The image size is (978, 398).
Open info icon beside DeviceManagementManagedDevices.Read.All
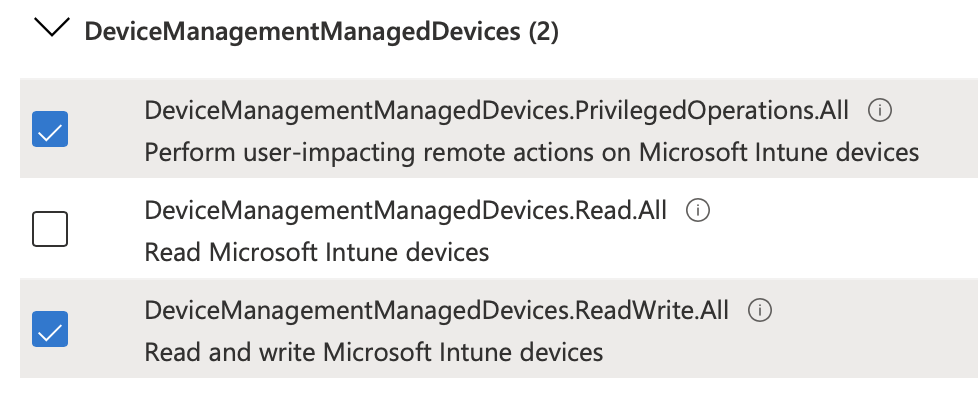(697, 211)
